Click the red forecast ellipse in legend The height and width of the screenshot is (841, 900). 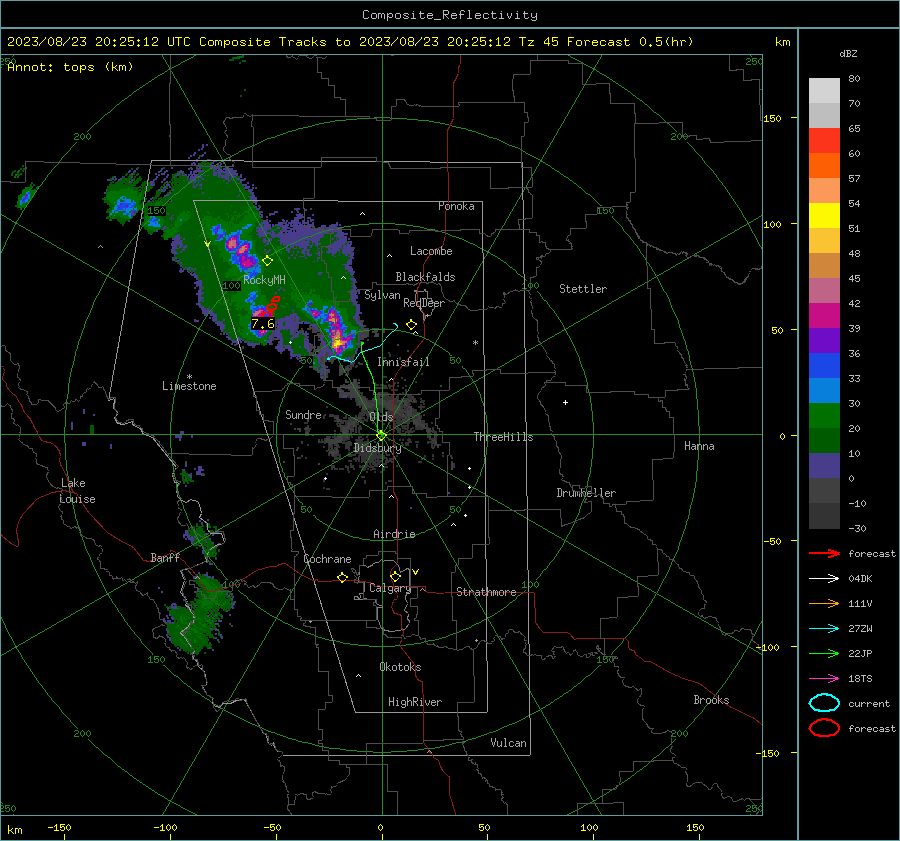click(824, 728)
